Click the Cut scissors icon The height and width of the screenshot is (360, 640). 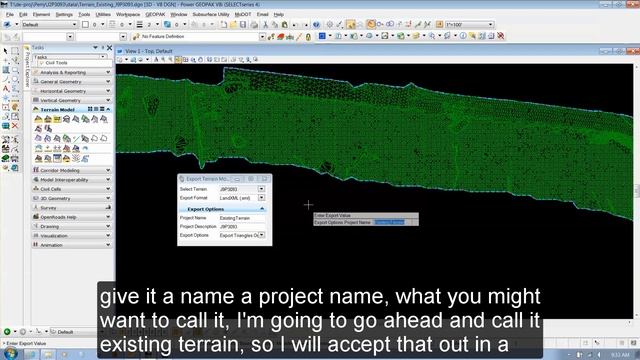(x=265, y=24)
